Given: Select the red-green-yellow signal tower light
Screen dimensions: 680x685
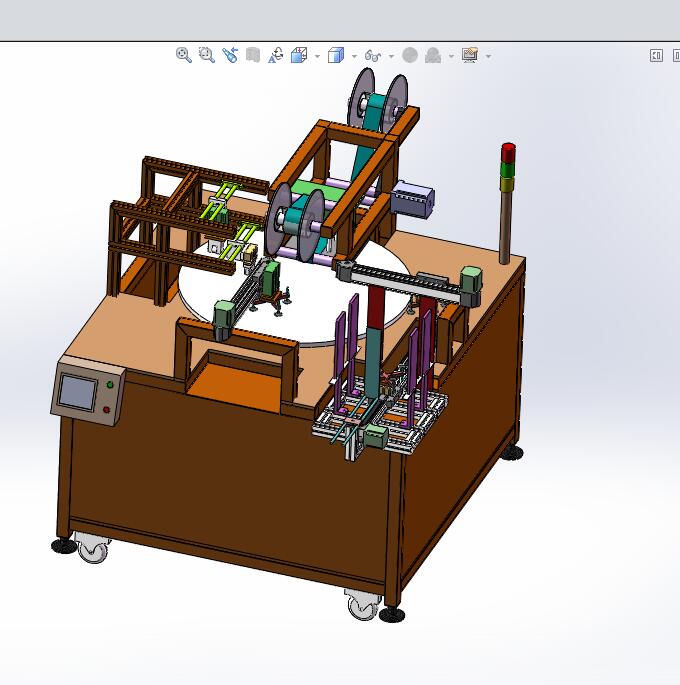Looking at the screenshot, I should [x=508, y=167].
